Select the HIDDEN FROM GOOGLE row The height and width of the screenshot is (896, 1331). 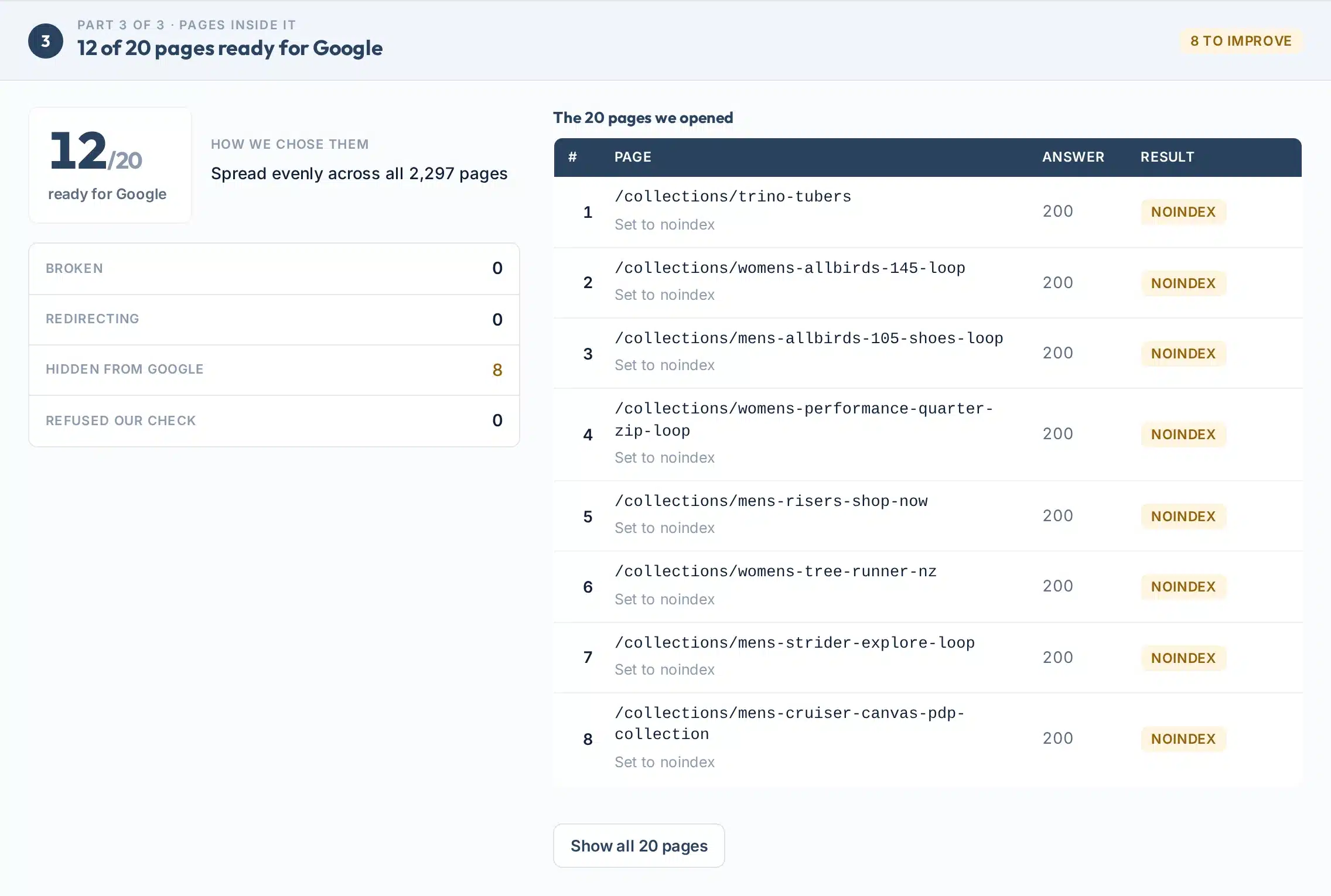tap(274, 370)
